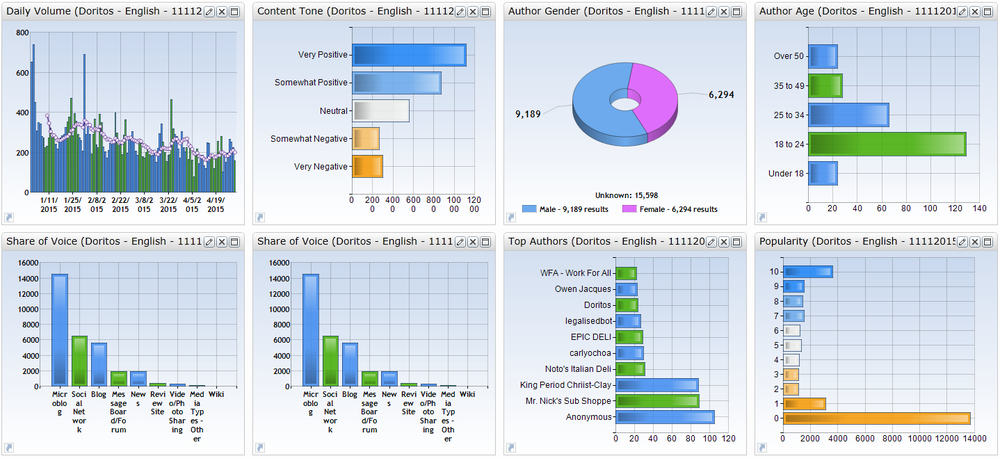Edit the Author Age panel with its pencil icon
This screenshot has height=458, width=1000.
click(x=962, y=11)
